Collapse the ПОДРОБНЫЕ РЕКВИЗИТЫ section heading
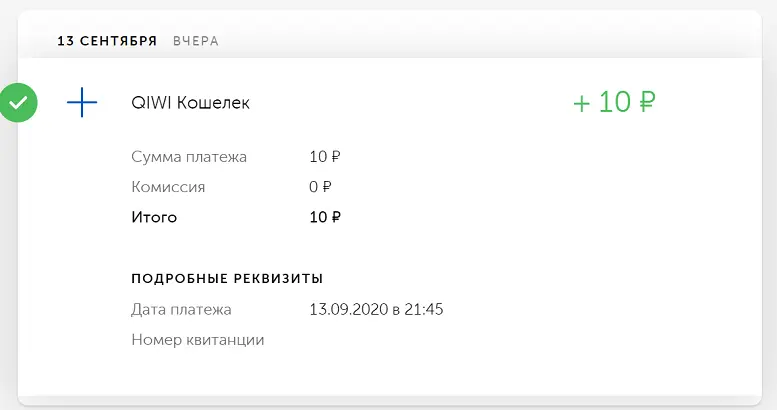Screen dimensions: 777x410 tap(227, 278)
